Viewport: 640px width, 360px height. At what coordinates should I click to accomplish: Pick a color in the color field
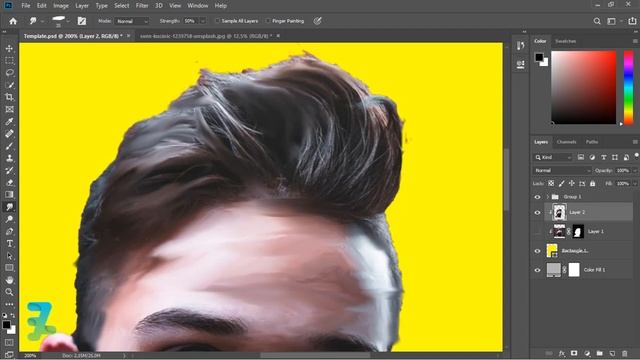(x=583, y=87)
